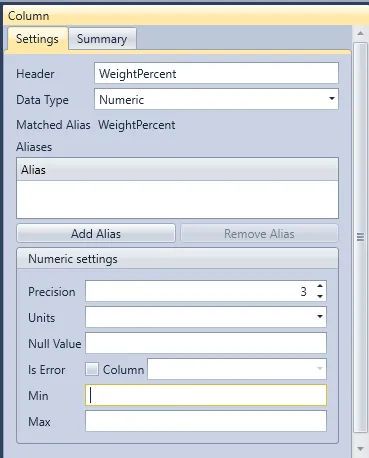Viewport: 369px width, 458px height.
Task: Click the empty Aliases list area
Action: (177, 199)
